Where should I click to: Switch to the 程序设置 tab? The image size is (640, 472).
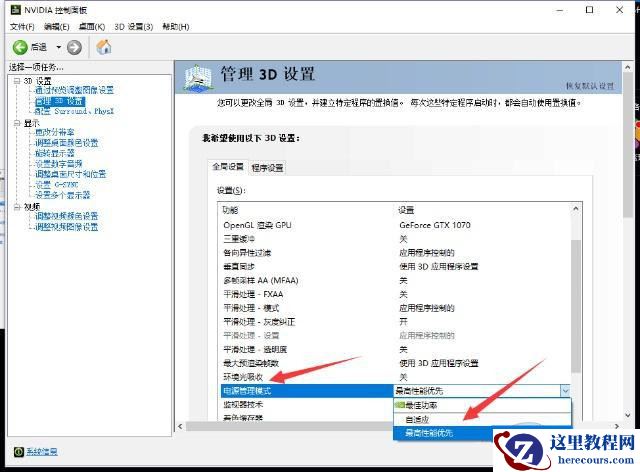(x=267, y=168)
